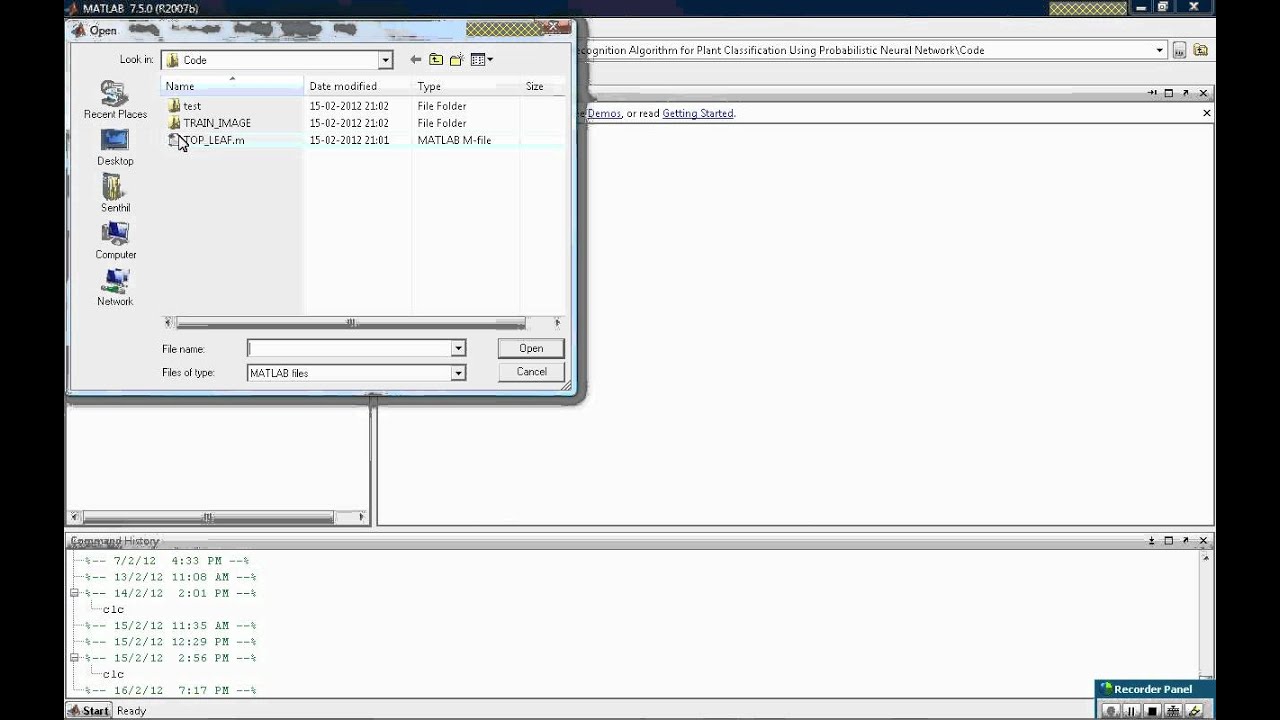This screenshot has width=1280, height=720.
Task: Click the Recorder Panel globe logo
Action: [1106, 689]
